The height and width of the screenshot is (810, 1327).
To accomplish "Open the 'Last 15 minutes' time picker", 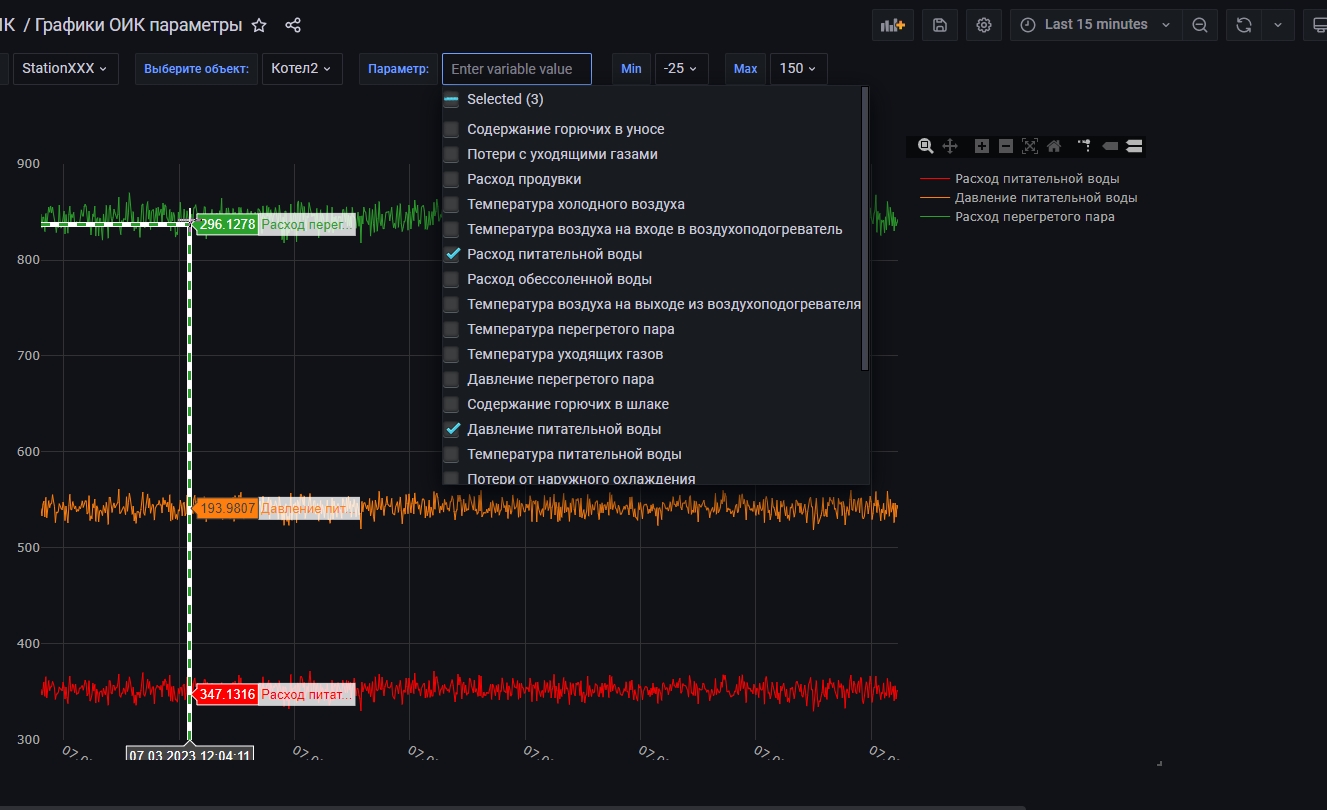I will pyautogui.click(x=1095, y=25).
